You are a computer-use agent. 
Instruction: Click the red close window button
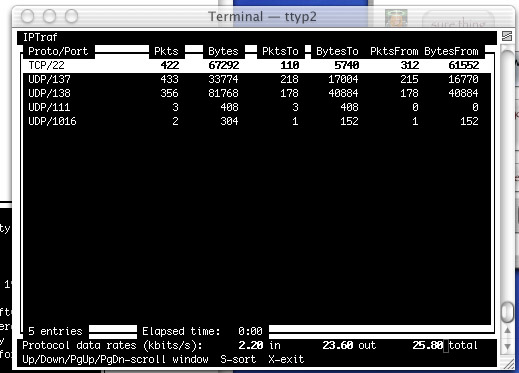pyautogui.click(x=27, y=16)
